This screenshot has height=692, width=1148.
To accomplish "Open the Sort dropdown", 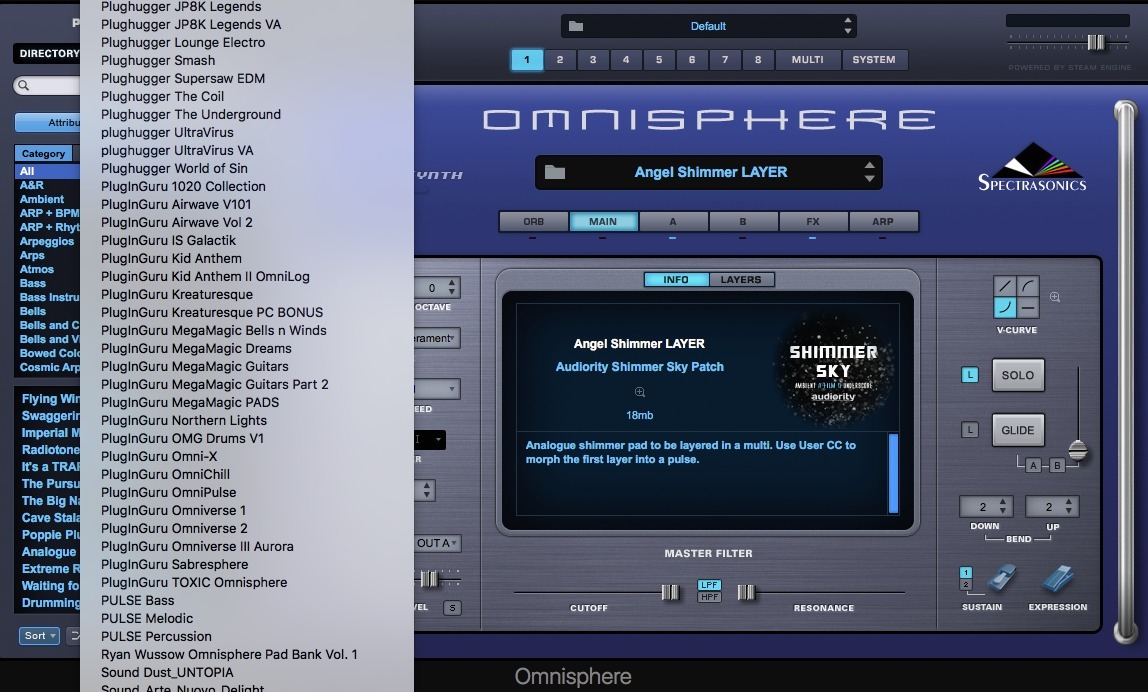I will pos(39,636).
